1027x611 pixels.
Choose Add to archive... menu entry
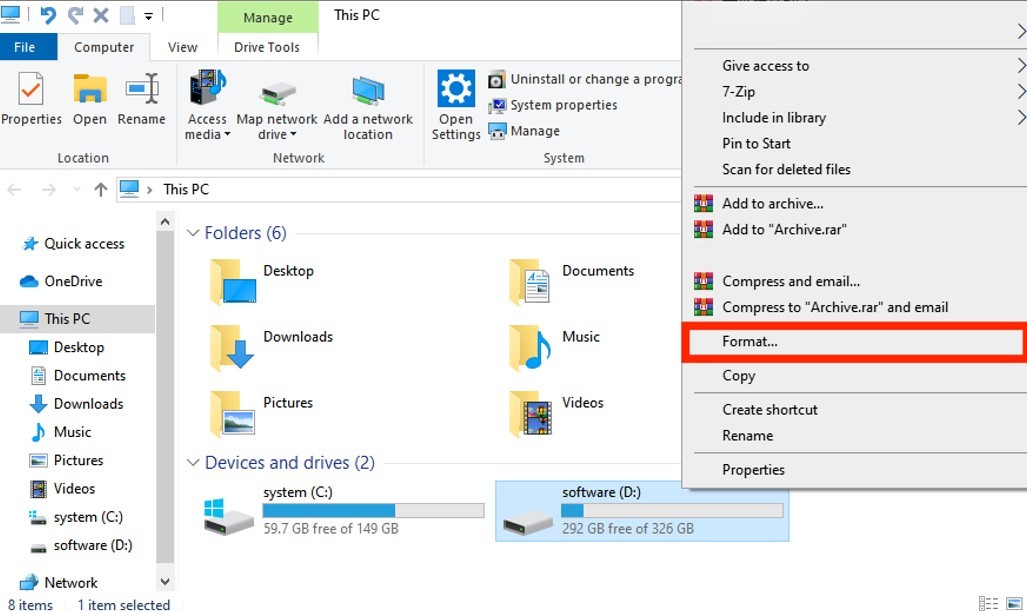coord(772,203)
